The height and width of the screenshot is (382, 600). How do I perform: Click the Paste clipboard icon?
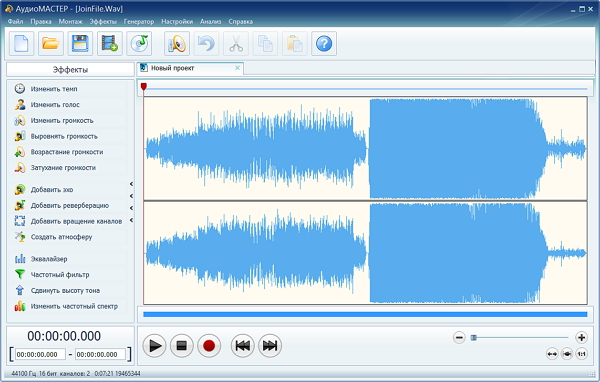[x=295, y=43]
